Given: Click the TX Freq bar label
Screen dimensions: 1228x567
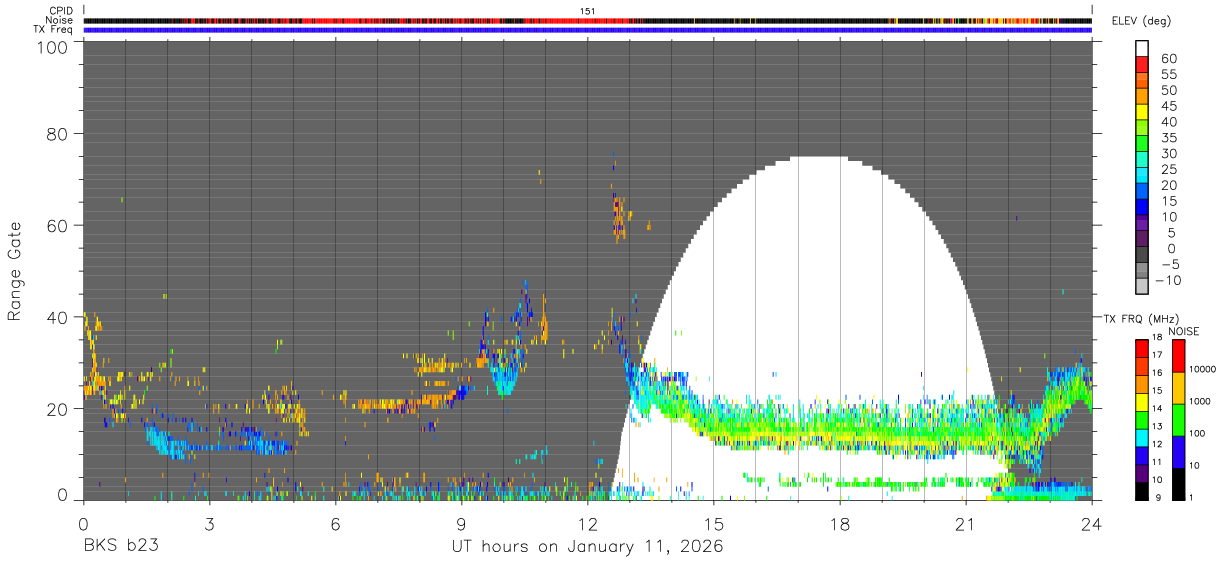Looking at the screenshot, I should point(54,30).
